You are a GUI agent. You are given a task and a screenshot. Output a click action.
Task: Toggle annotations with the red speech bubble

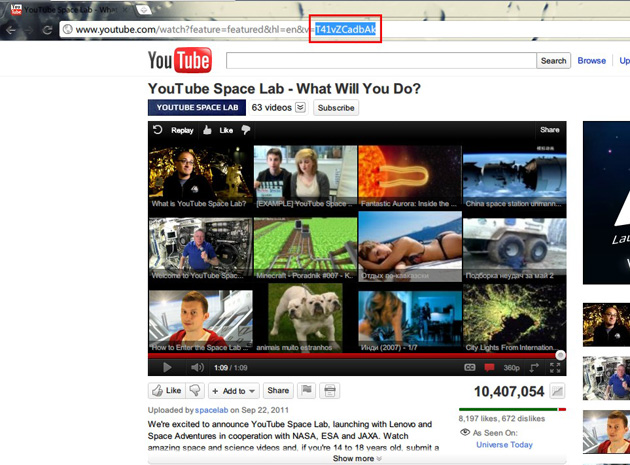click(x=489, y=367)
